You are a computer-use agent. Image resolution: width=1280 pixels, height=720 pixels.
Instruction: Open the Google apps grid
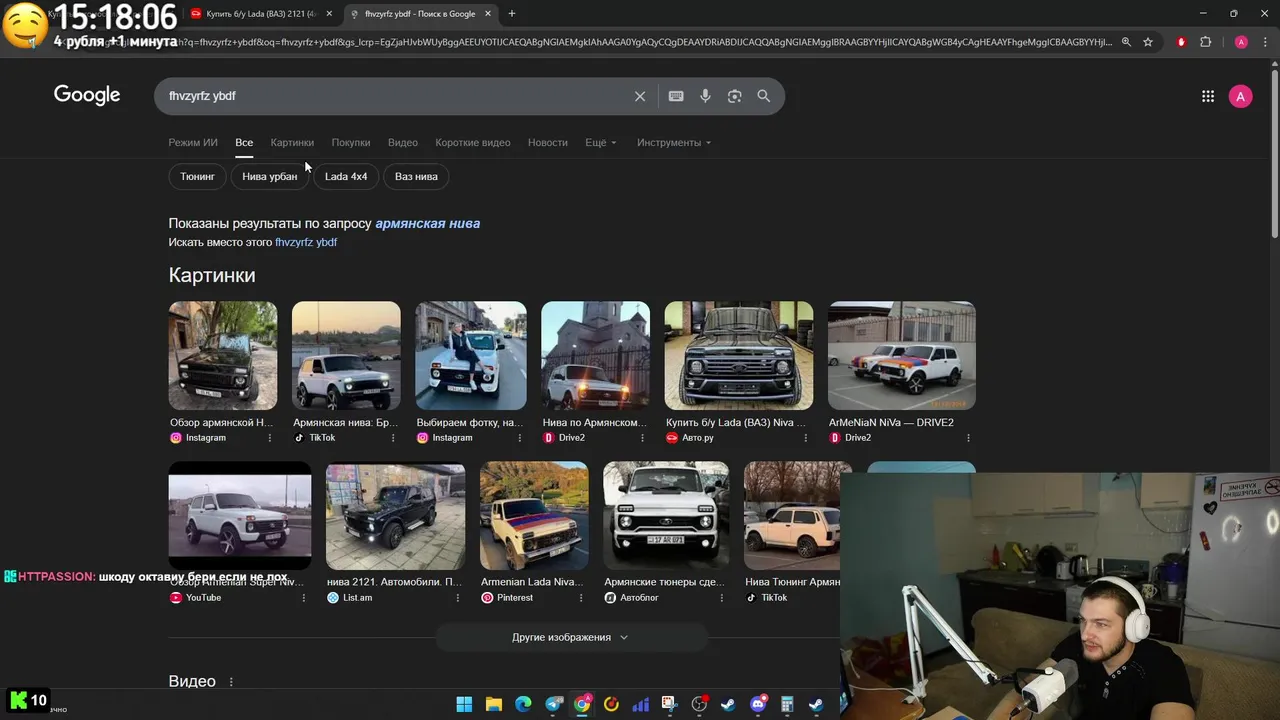[x=1208, y=96]
